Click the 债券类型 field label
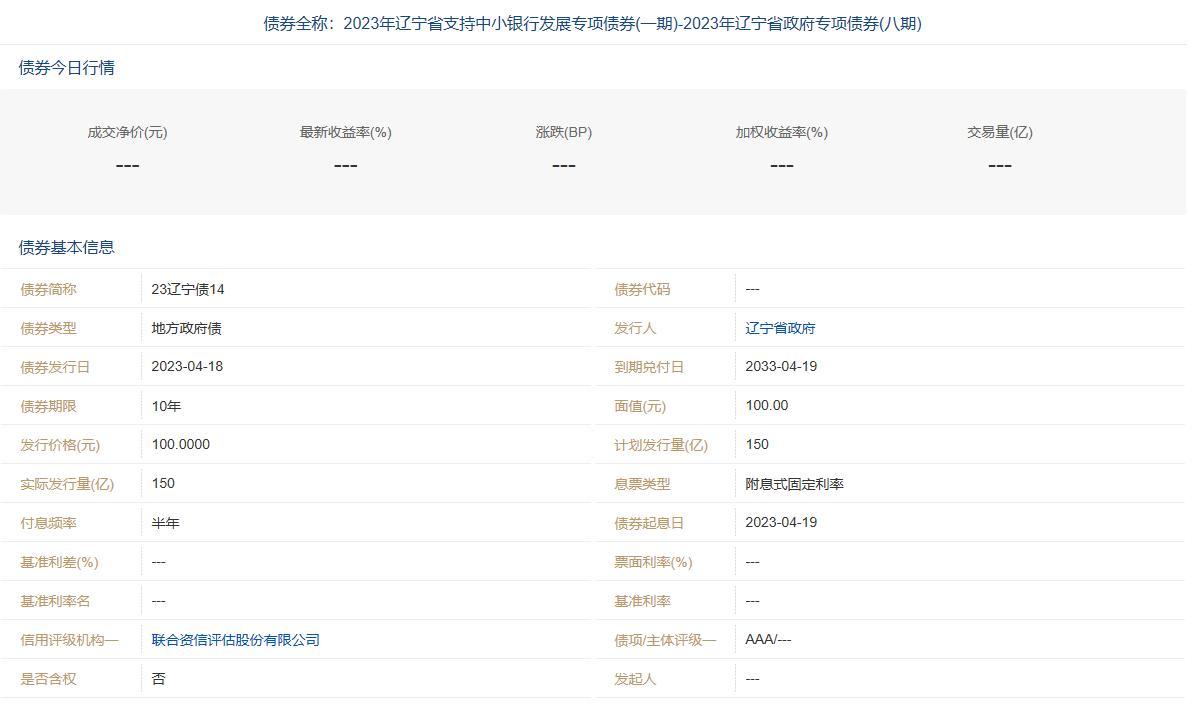 click(48, 328)
